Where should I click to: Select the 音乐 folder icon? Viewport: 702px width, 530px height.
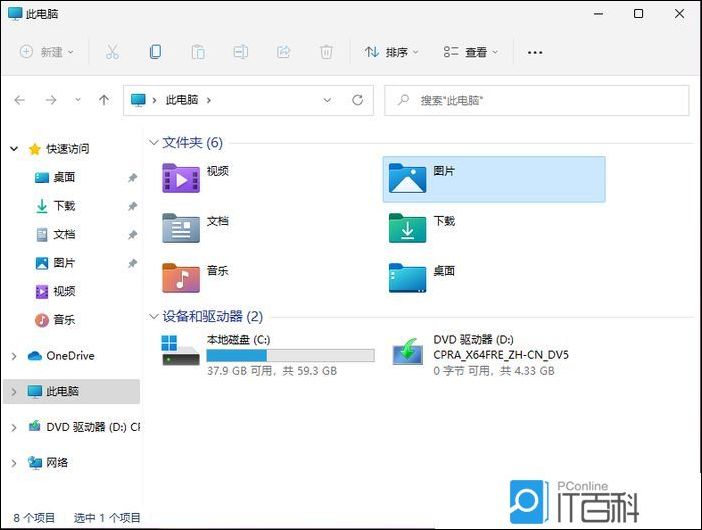(x=181, y=278)
